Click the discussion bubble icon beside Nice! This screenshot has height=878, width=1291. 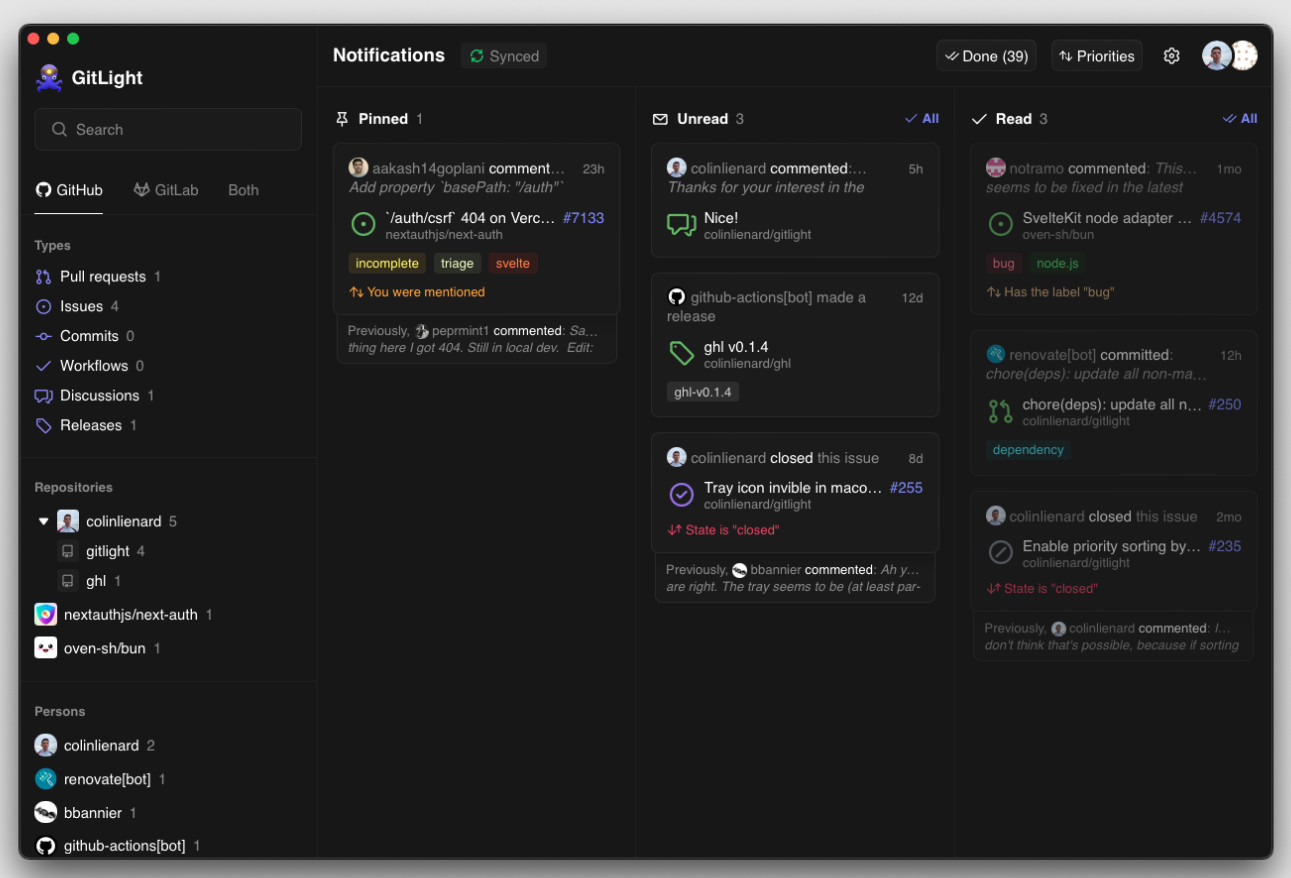[681, 224]
